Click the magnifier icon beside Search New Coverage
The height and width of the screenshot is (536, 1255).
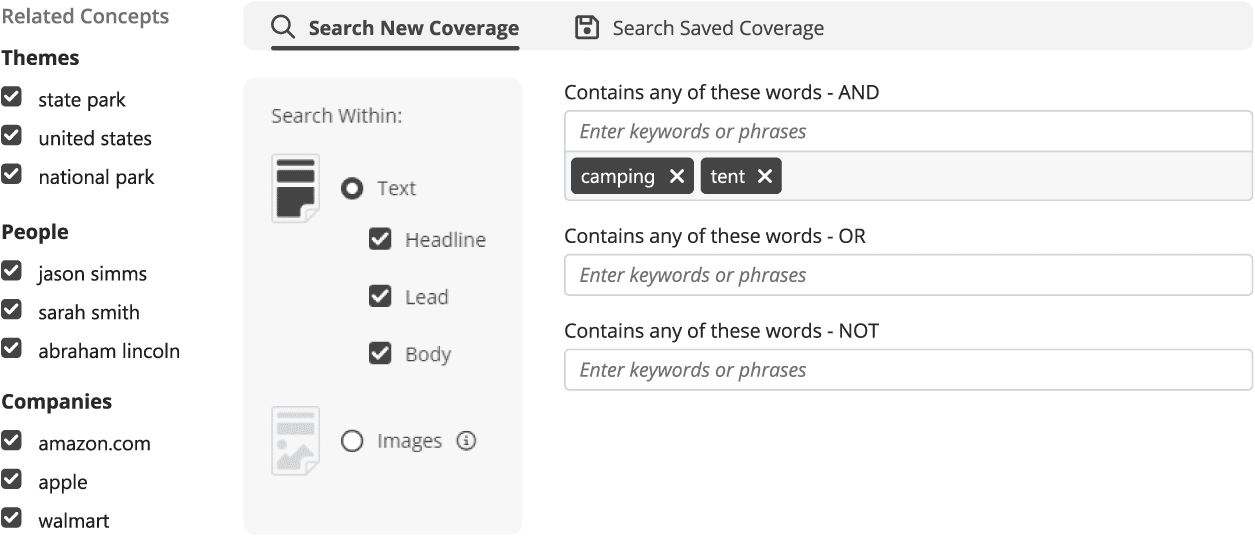click(x=284, y=27)
